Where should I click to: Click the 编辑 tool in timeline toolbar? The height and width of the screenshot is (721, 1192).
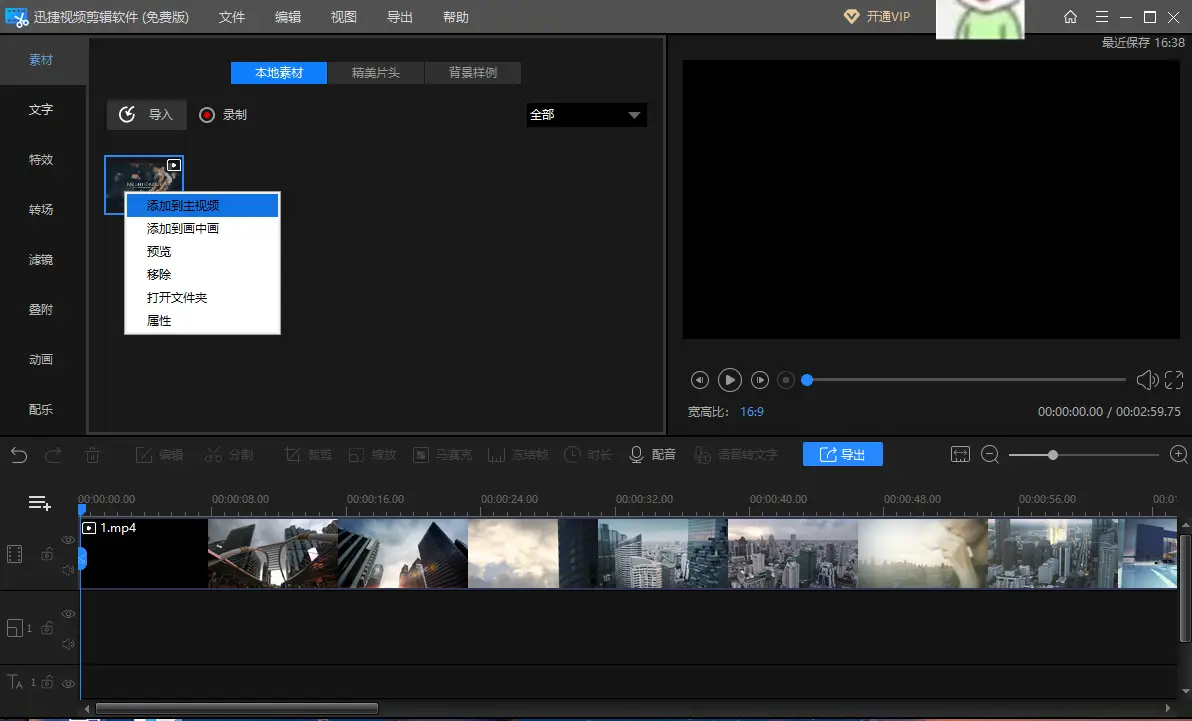160,455
